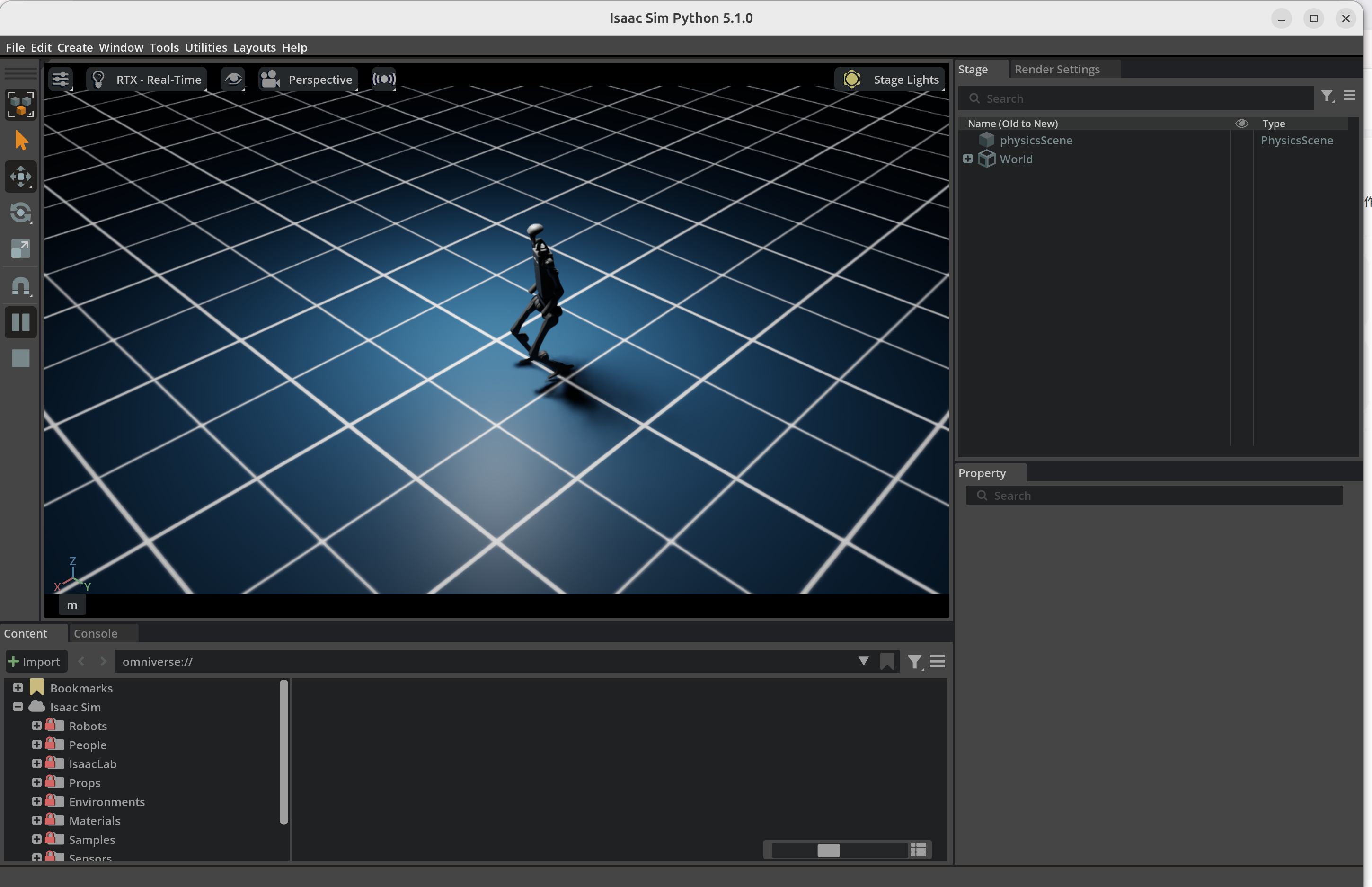This screenshot has height=887, width=1372.
Task: Expand the Robots folder in Isaac Sim
Action: [37, 726]
